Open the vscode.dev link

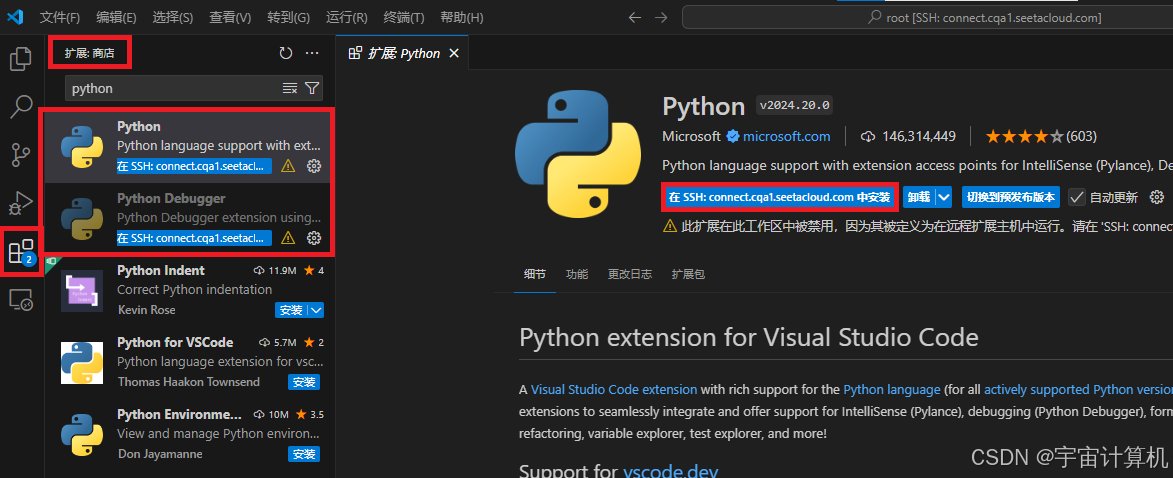click(670, 471)
